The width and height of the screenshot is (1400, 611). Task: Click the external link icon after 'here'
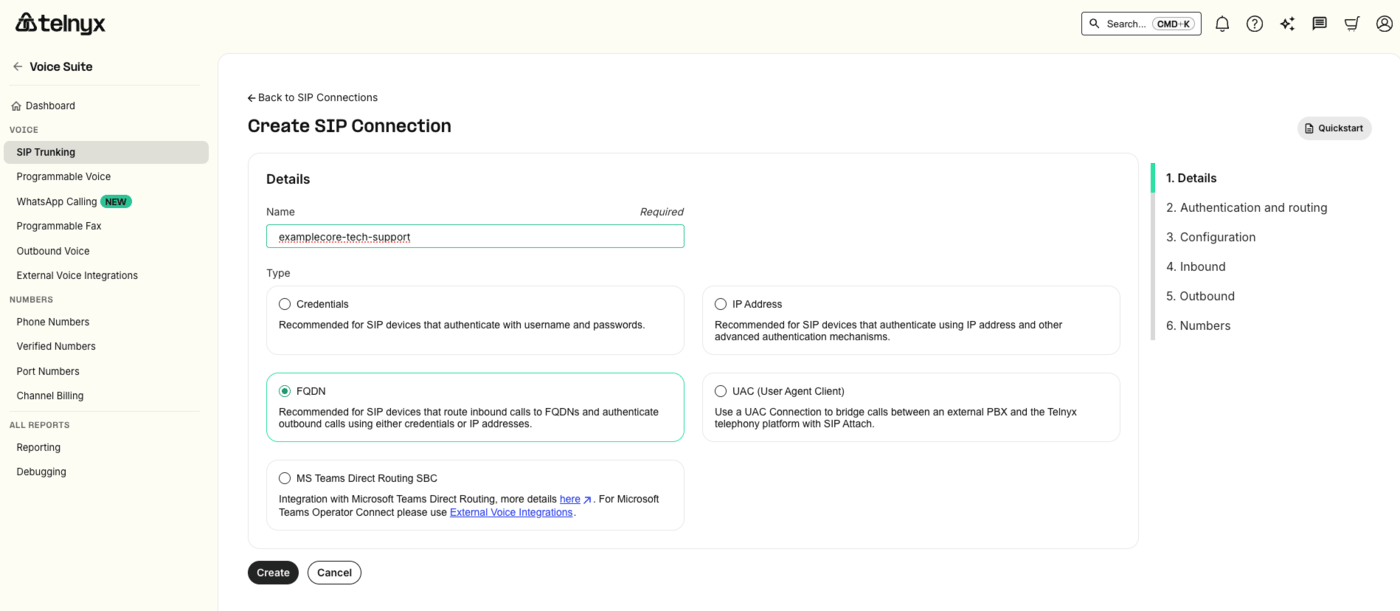pyautogui.click(x=588, y=499)
